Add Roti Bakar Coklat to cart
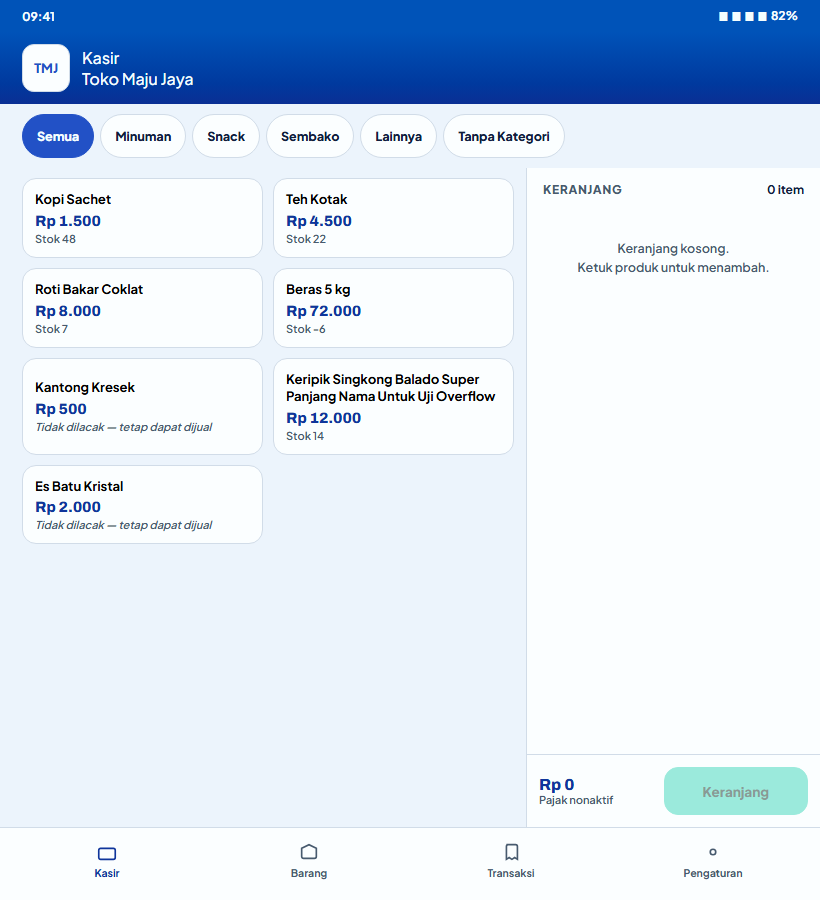The height and width of the screenshot is (900, 820). coord(142,308)
